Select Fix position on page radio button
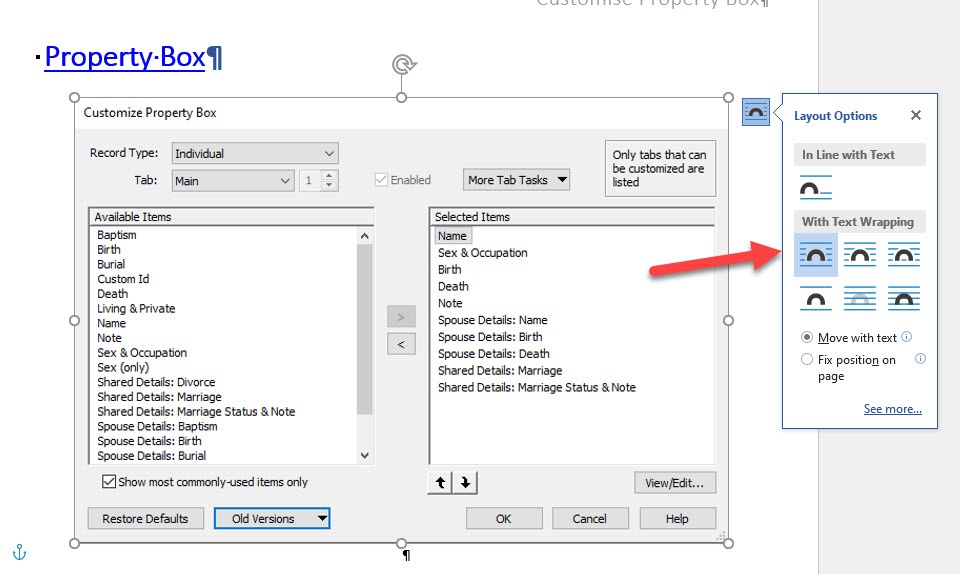The width and height of the screenshot is (960, 574). pos(807,359)
